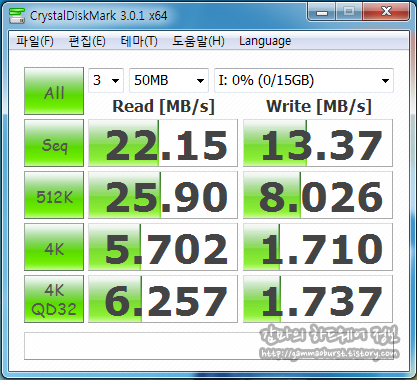Close the CrystalDiskMark window
Image resolution: width=417 pixels, height=380 pixels.
(386, 12)
